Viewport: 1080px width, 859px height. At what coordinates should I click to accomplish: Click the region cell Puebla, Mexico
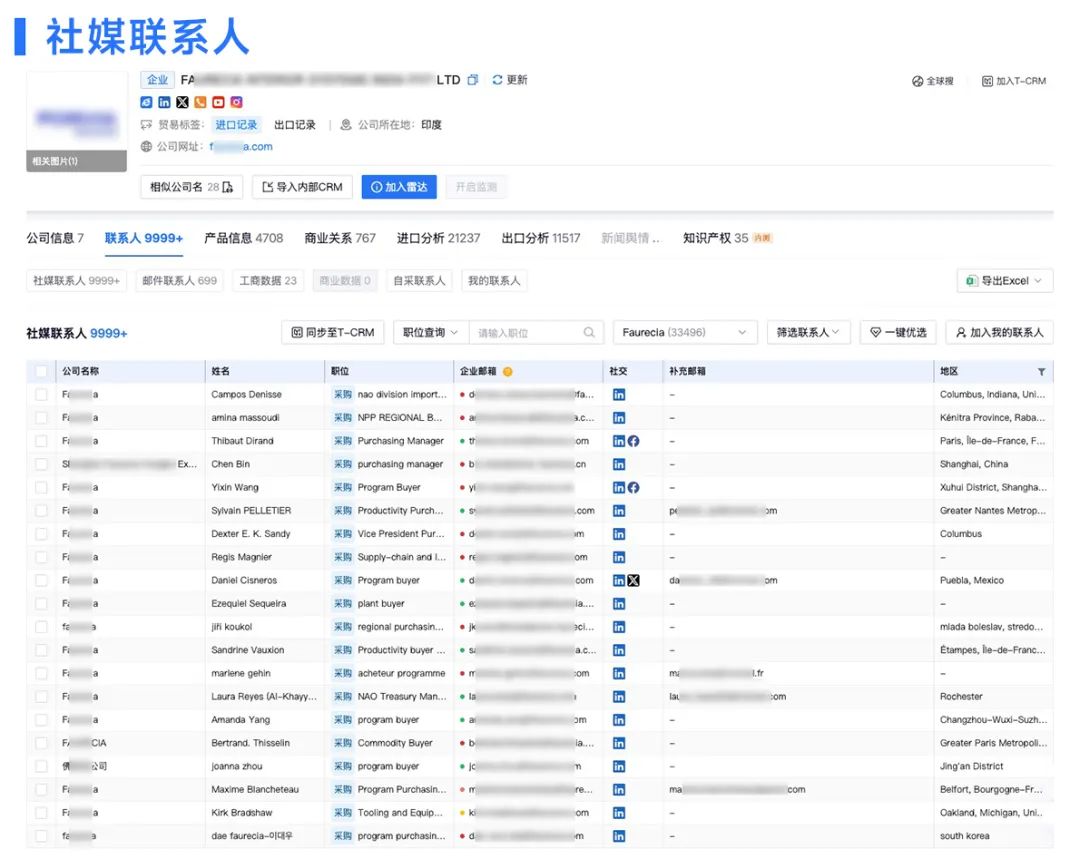point(972,581)
